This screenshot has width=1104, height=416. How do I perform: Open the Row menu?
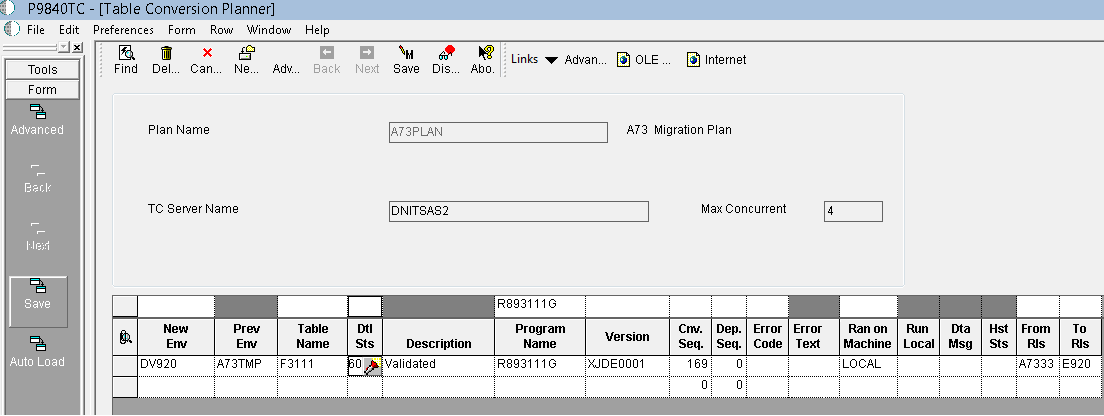coord(221,30)
